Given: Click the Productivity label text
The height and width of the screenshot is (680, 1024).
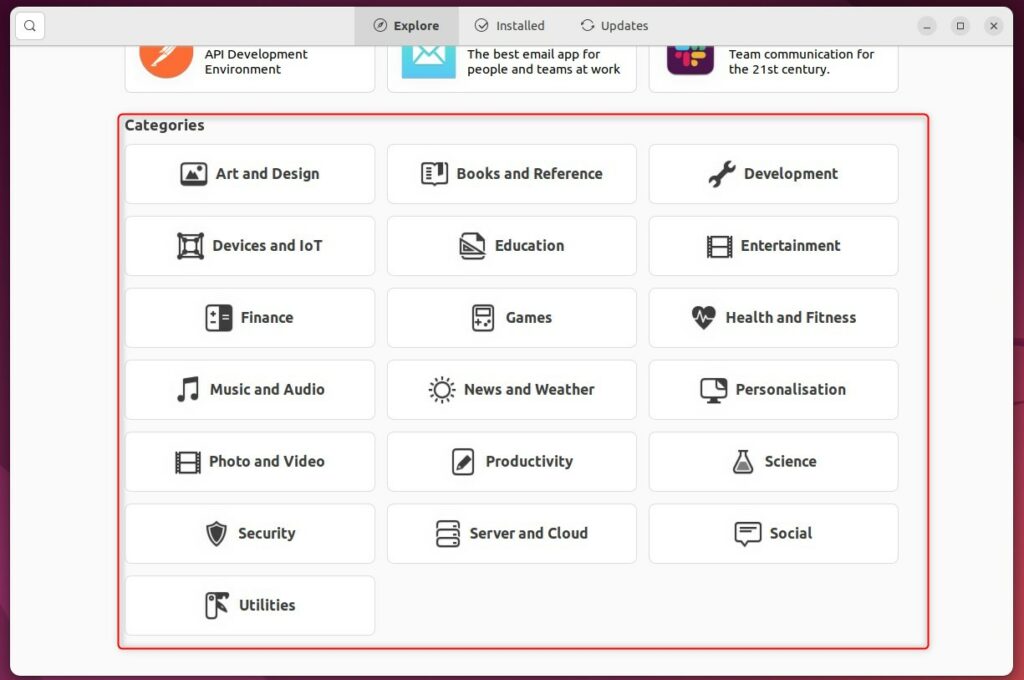Looking at the screenshot, I should coord(530,461).
